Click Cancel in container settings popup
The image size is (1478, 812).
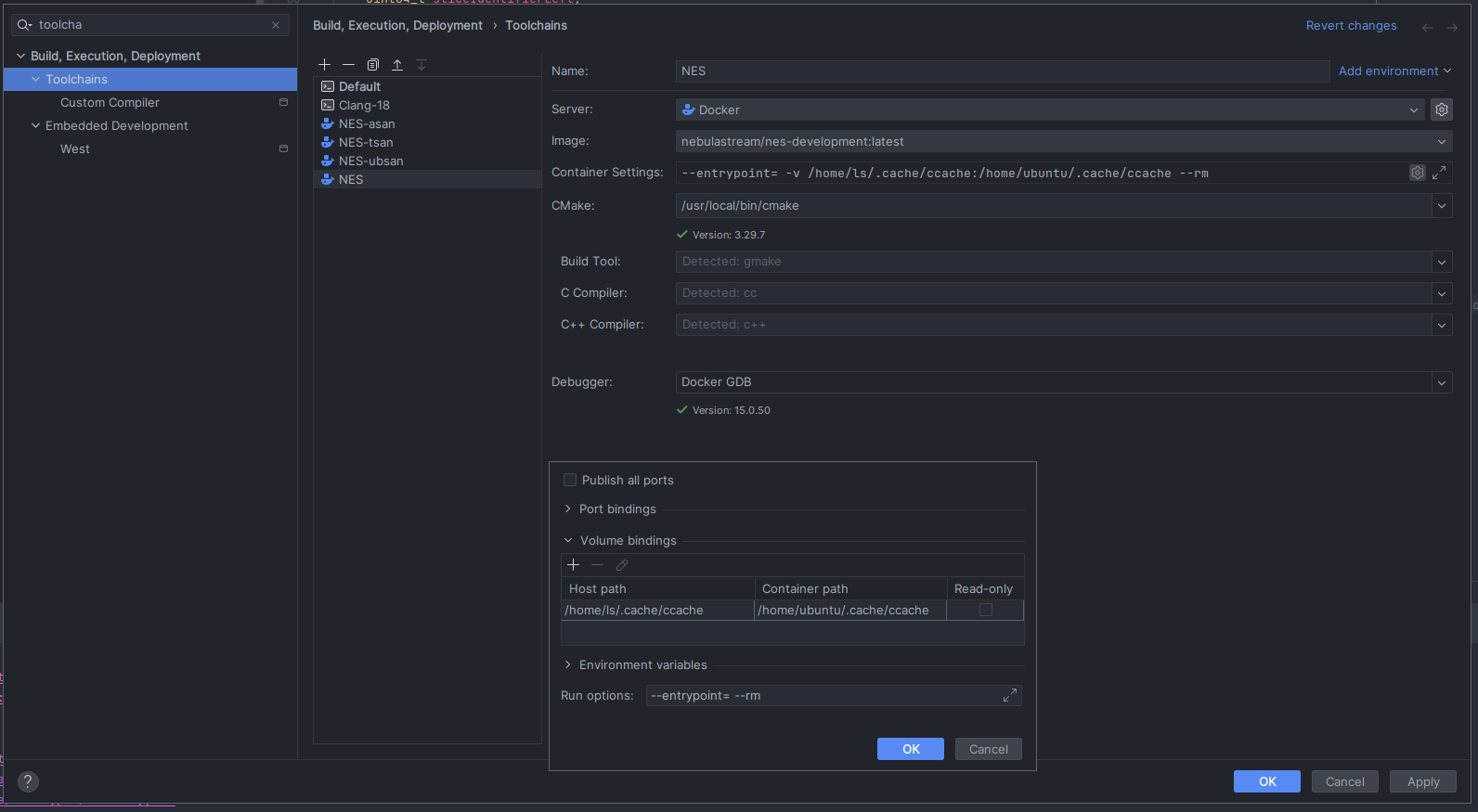point(989,749)
